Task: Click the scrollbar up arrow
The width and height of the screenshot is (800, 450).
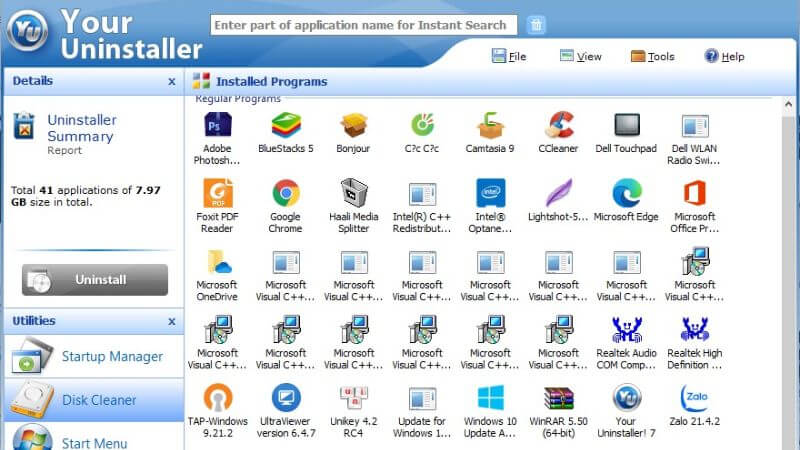Action: [x=788, y=104]
